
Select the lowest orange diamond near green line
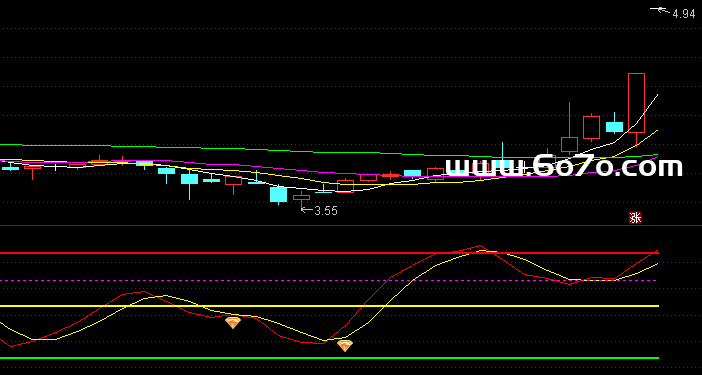345,345
